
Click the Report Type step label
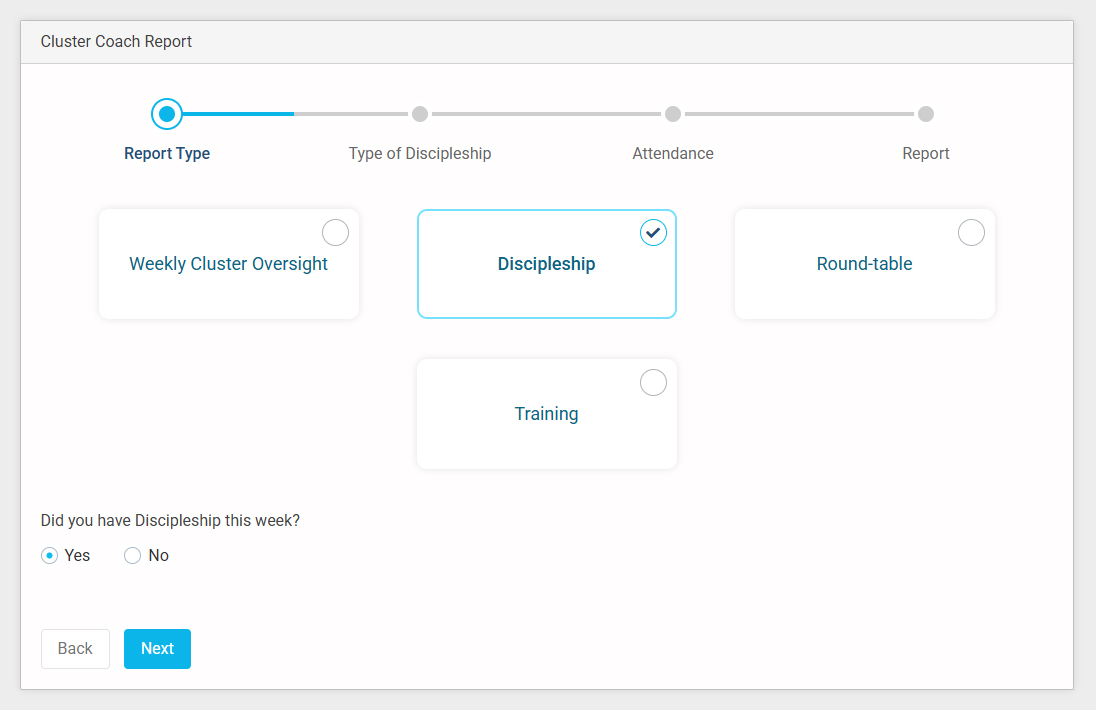167,154
